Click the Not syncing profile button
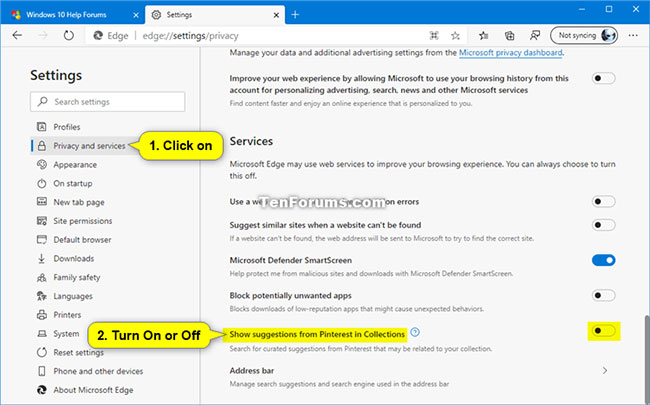Image resolution: width=650 pixels, height=405 pixels. click(584, 36)
